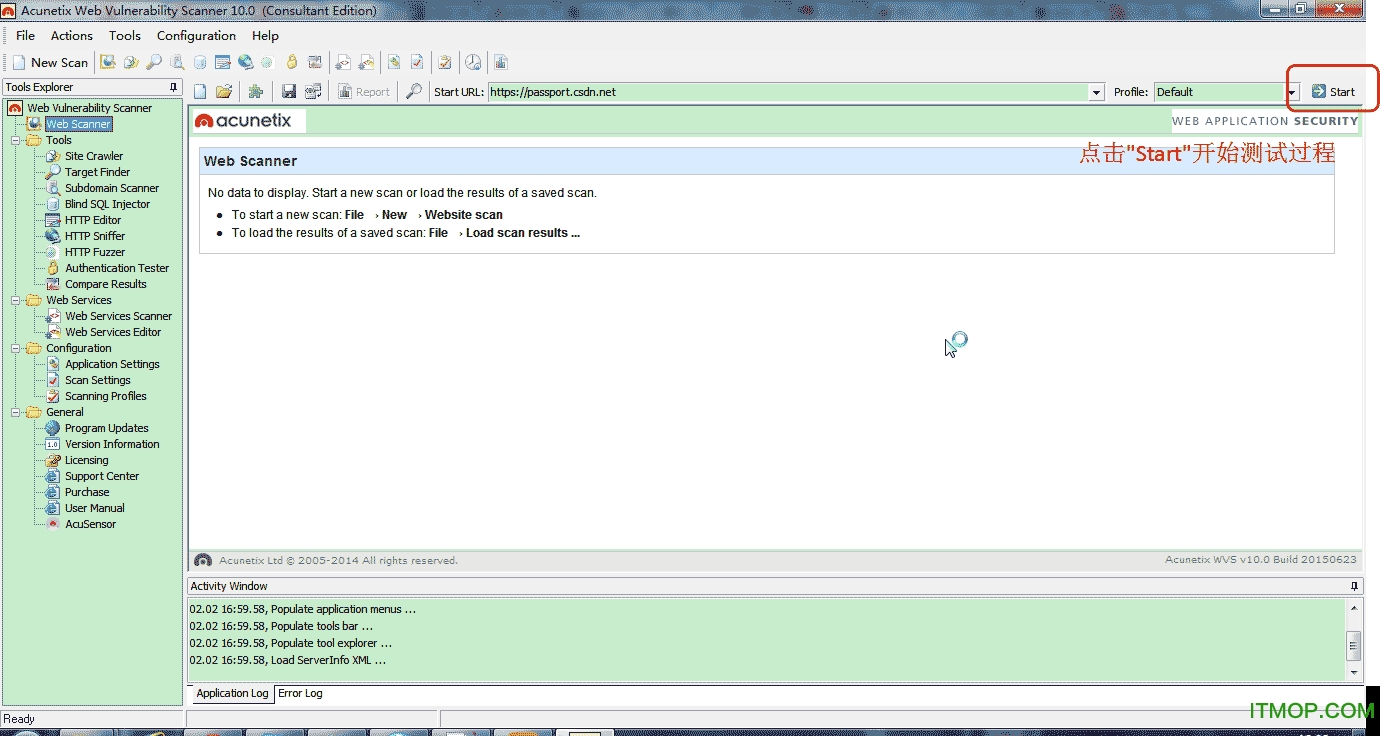This screenshot has height=736, width=1380.
Task: Select Scanning Profiles tree item
Action: [105, 396]
